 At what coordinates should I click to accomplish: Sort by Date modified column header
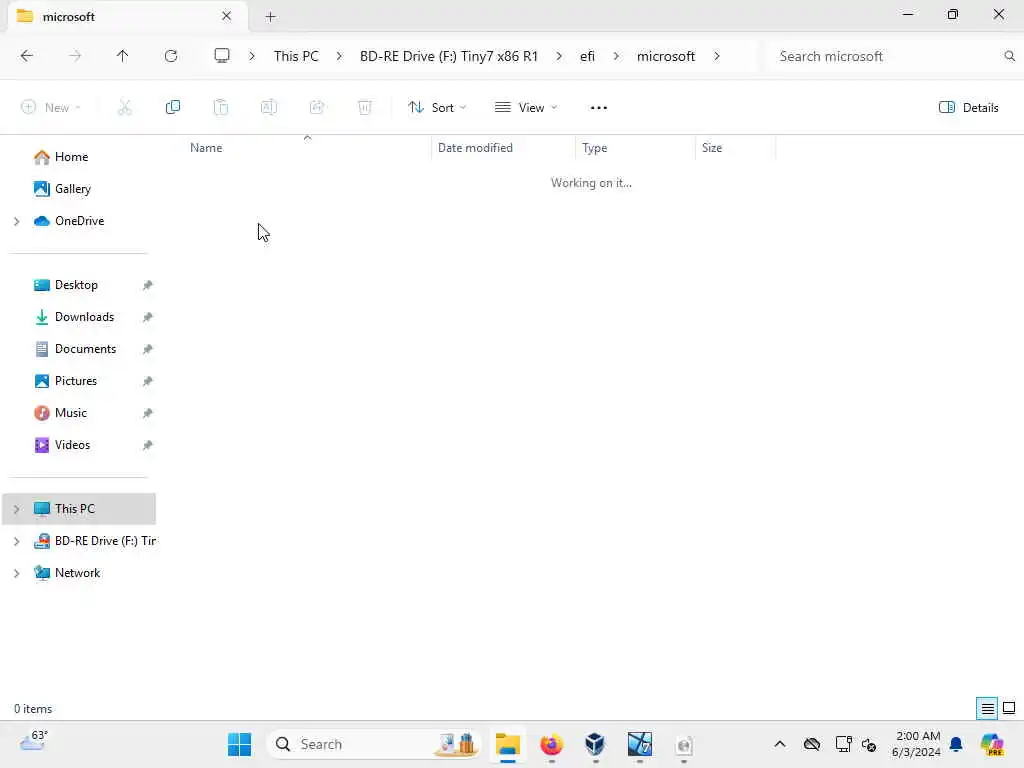point(475,148)
